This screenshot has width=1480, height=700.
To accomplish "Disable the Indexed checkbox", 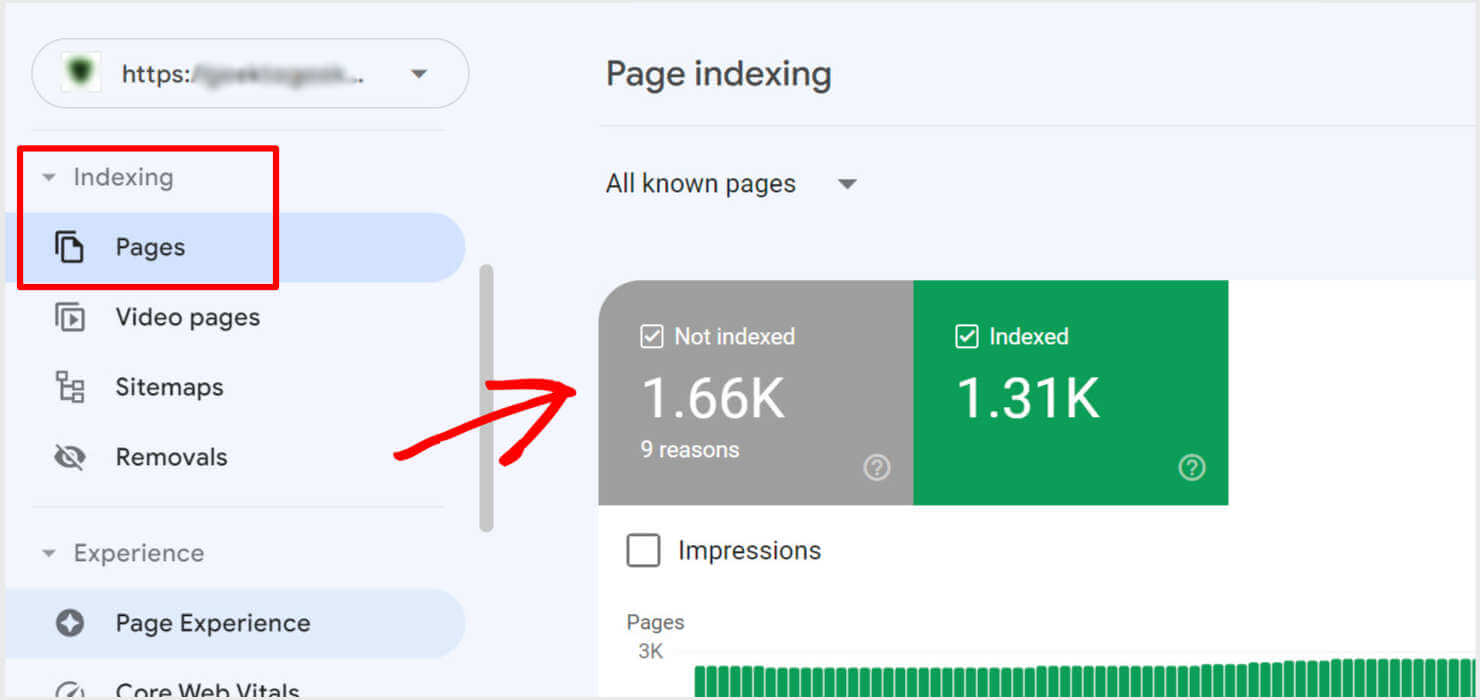I will 966,337.
